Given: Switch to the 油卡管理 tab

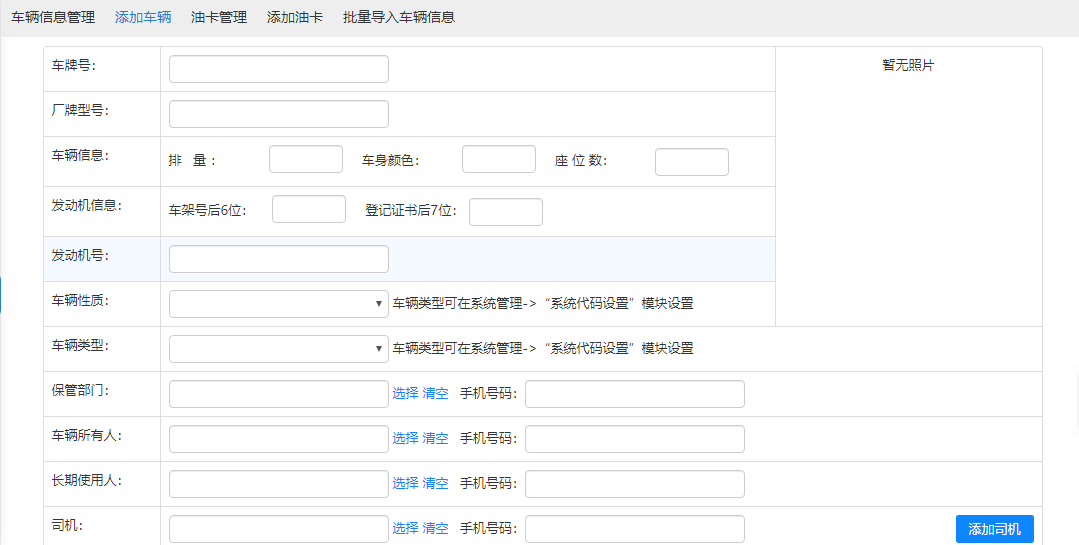Looking at the screenshot, I should pos(219,17).
